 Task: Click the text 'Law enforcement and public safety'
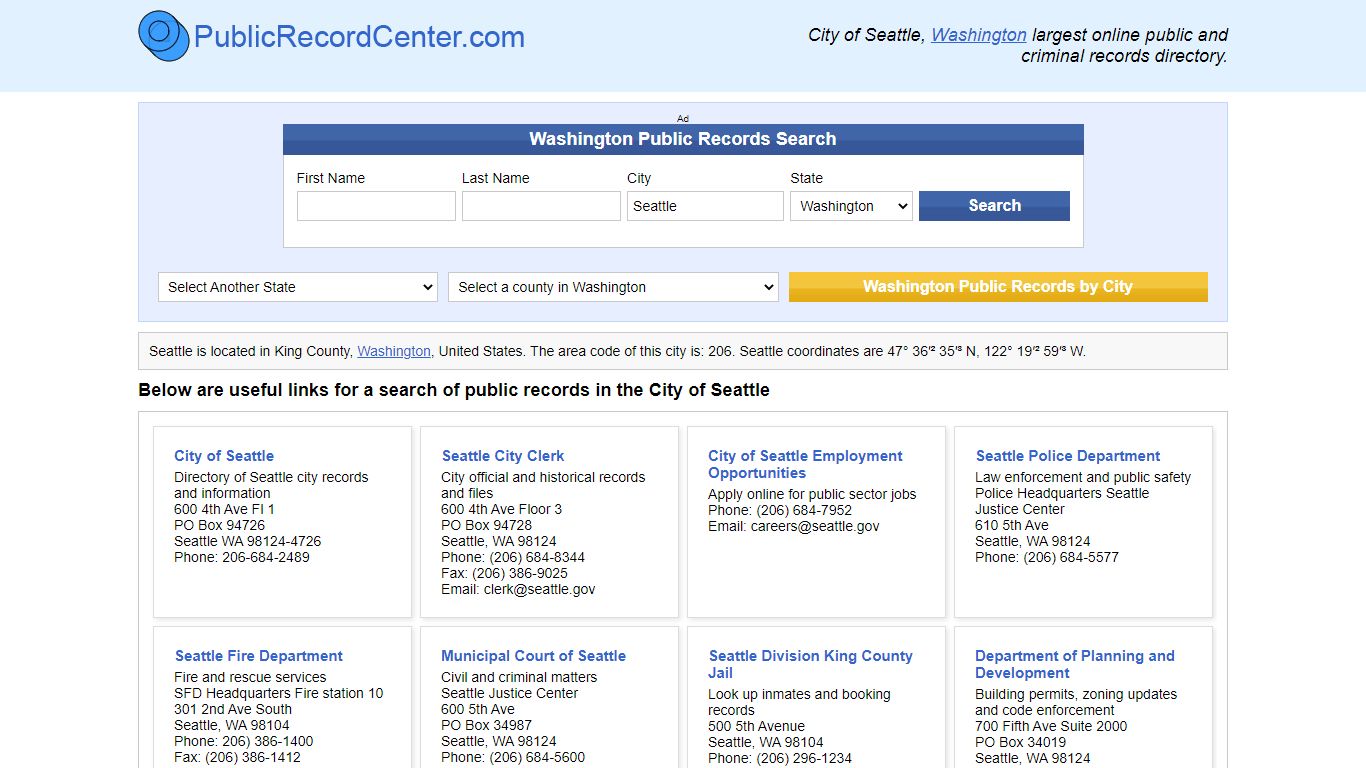click(1083, 477)
